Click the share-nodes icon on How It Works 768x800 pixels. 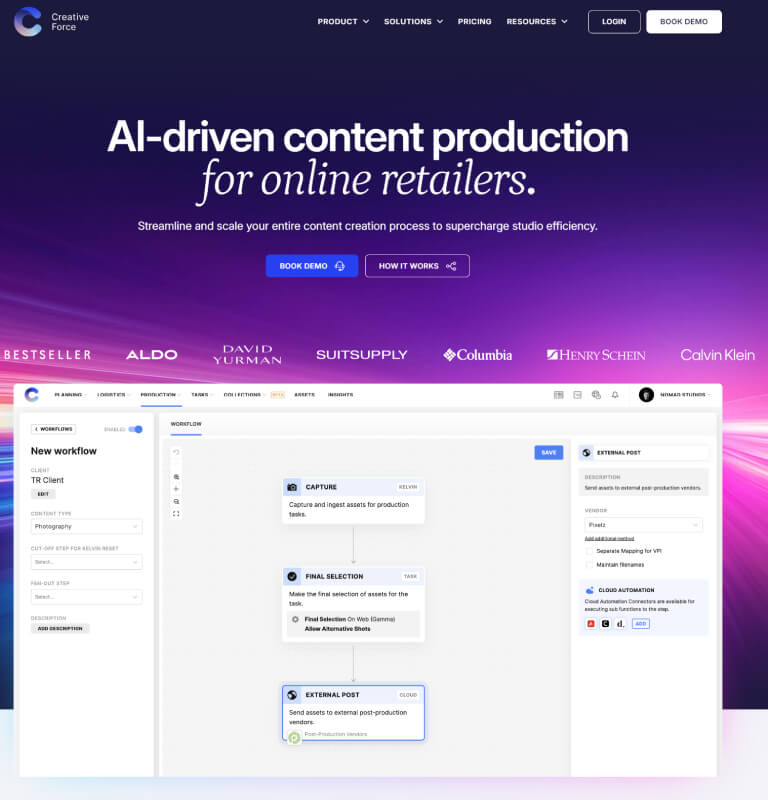[451, 266]
